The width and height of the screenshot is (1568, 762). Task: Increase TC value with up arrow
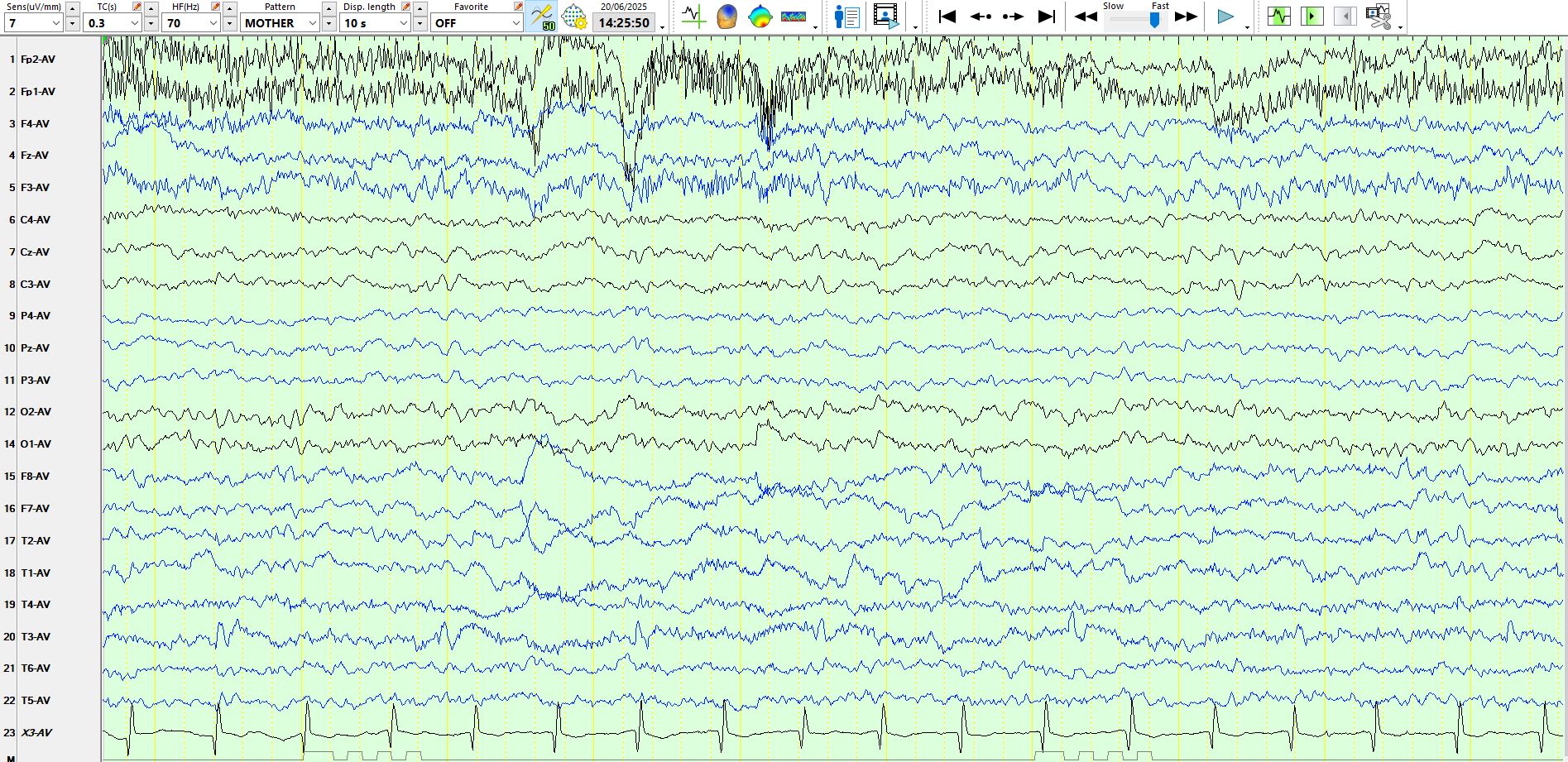(151, 8)
